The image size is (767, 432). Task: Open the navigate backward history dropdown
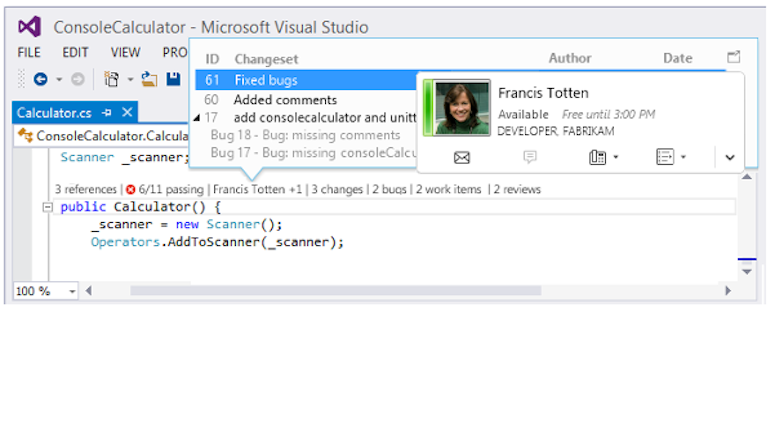59,79
